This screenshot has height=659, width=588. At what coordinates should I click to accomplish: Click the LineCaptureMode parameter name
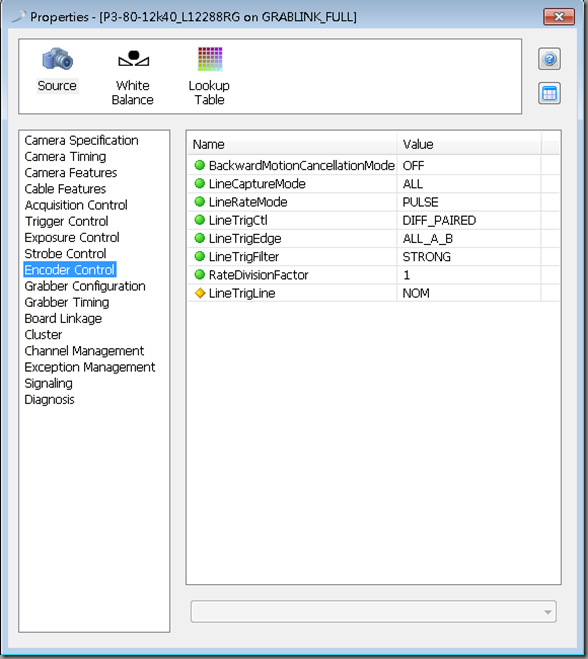257,184
